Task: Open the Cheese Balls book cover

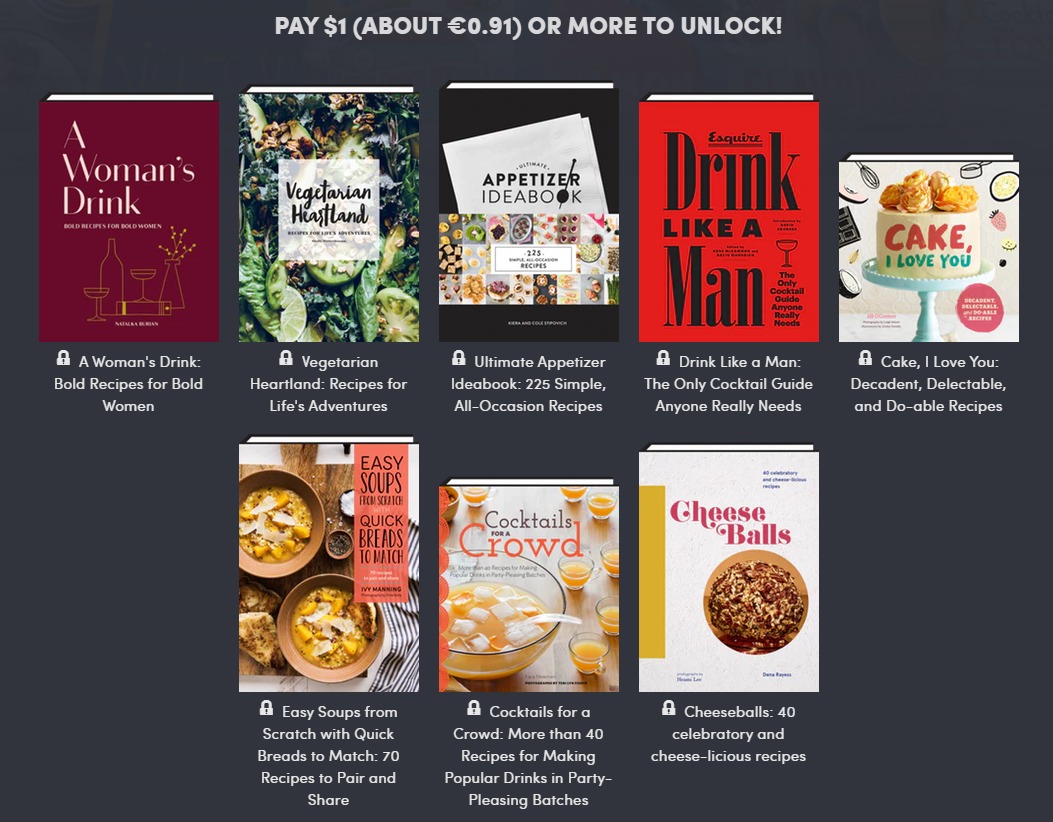Action: point(729,568)
